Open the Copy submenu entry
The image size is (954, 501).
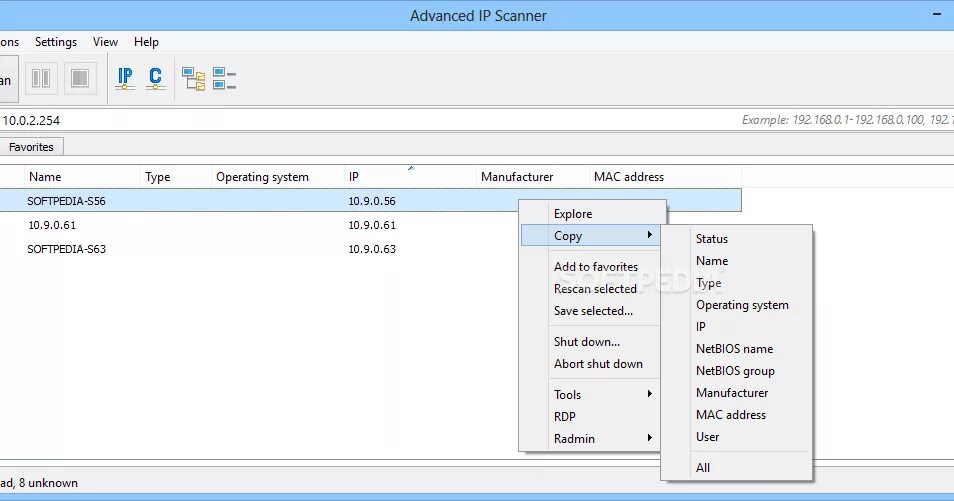(x=590, y=236)
